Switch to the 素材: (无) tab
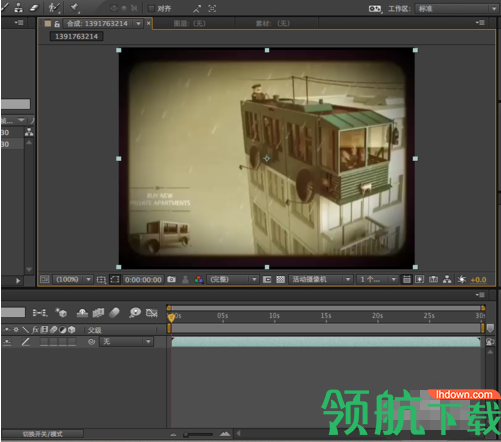 (x=273, y=23)
